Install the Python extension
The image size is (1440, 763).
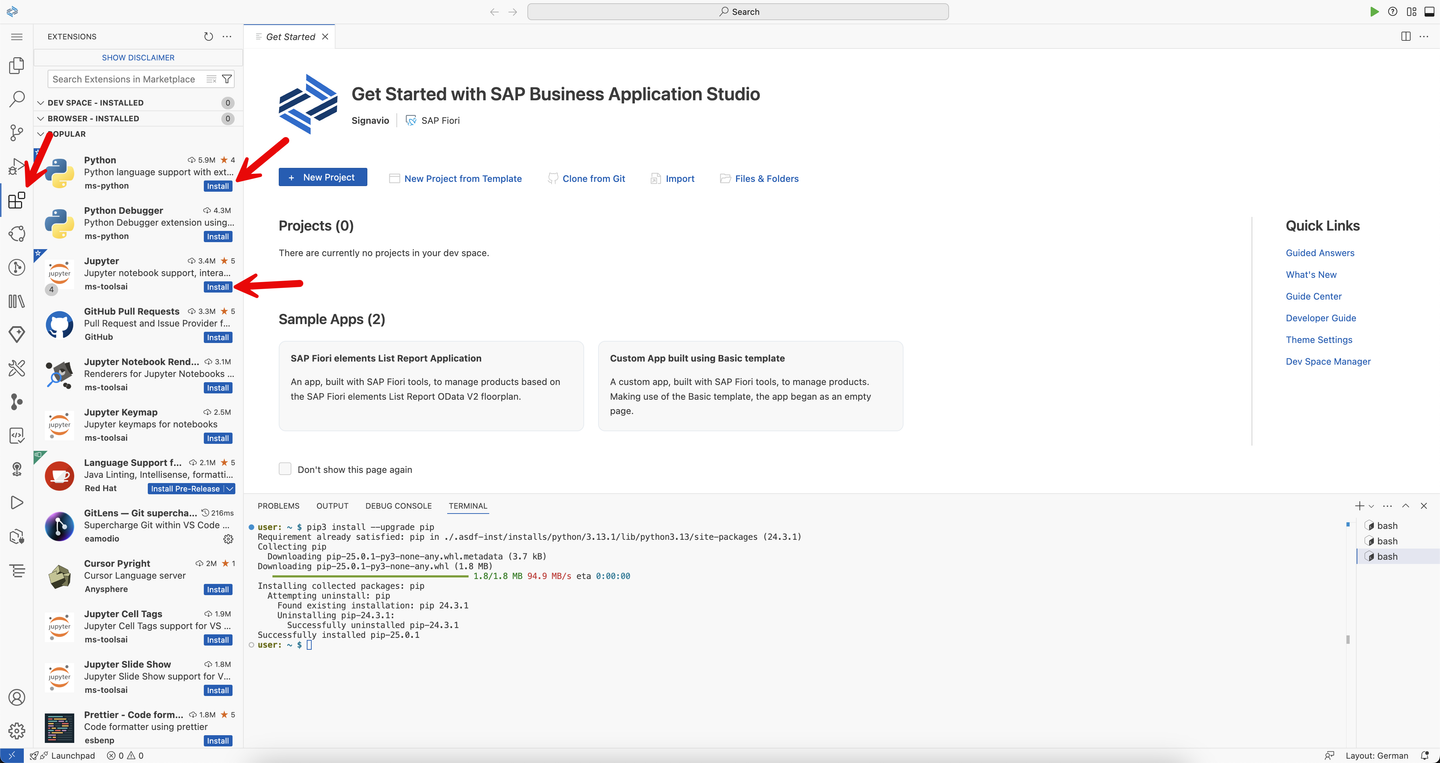tap(218, 186)
